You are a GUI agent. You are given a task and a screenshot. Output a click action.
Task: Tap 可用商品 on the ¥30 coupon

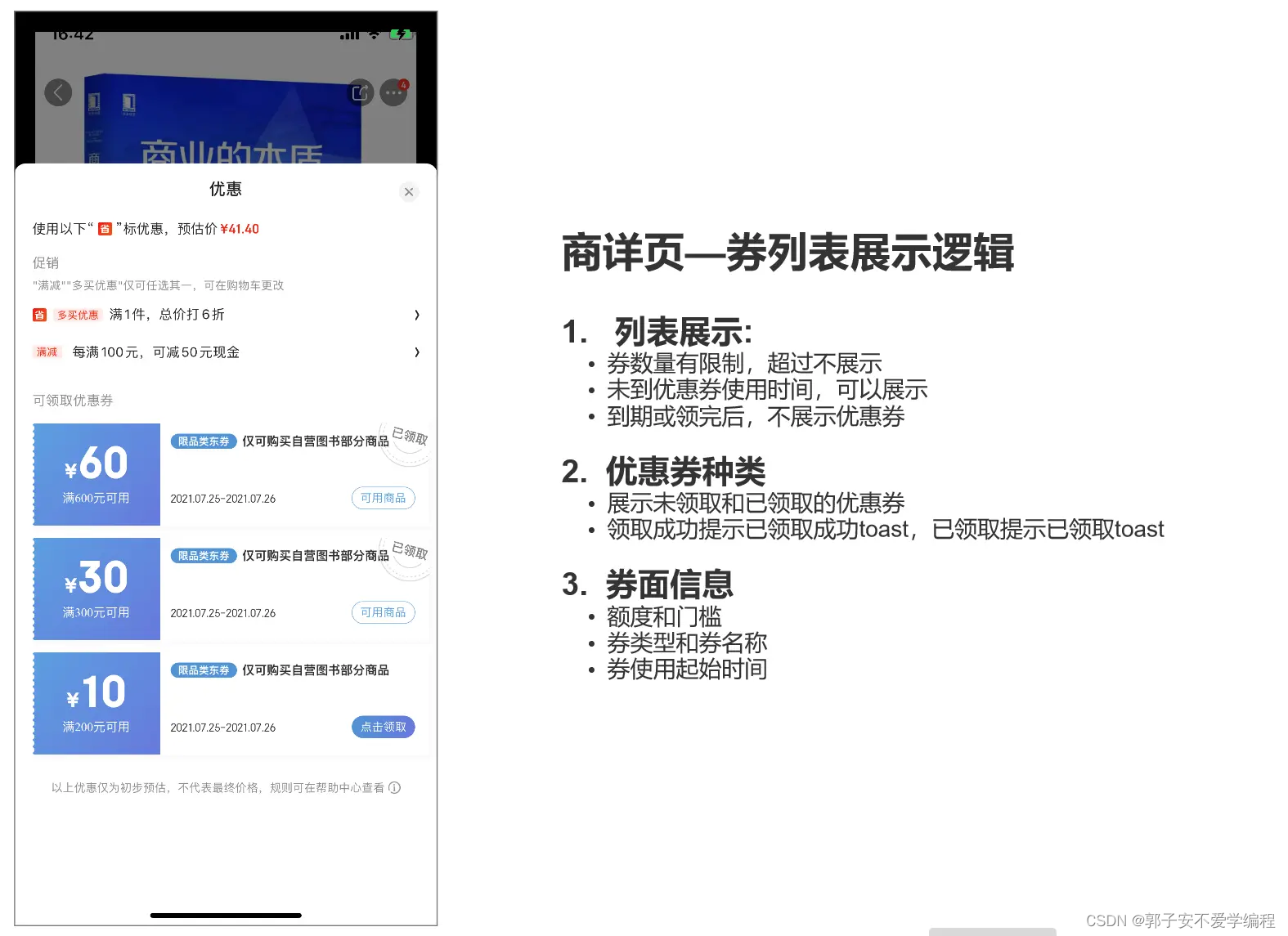click(384, 612)
